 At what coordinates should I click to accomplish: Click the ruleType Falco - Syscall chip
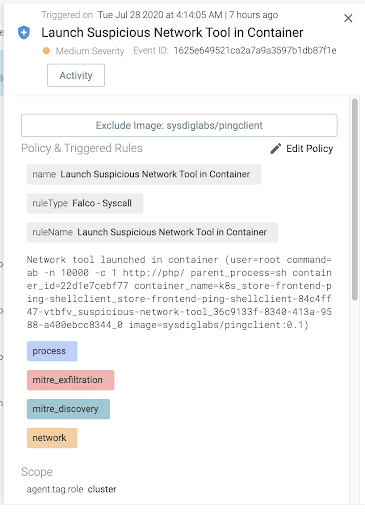pos(85,203)
